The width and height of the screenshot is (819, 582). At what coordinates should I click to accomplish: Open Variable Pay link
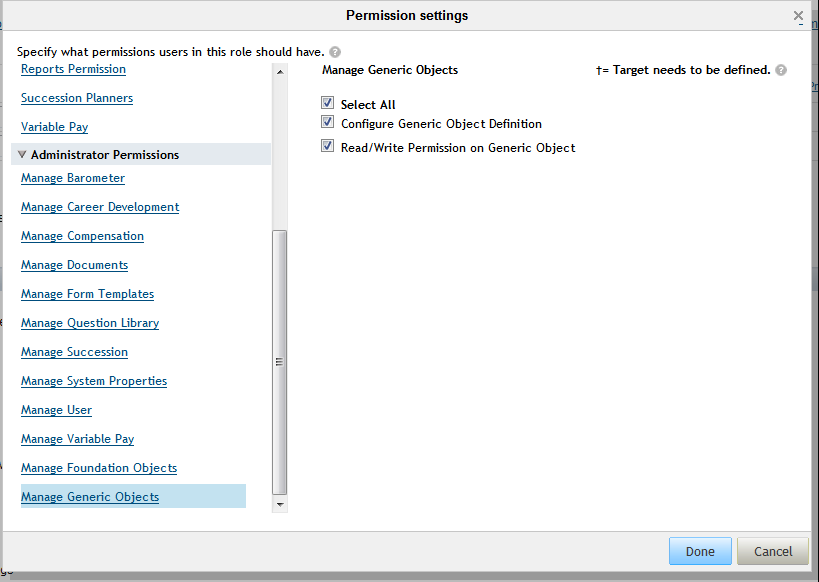(x=54, y=127)
